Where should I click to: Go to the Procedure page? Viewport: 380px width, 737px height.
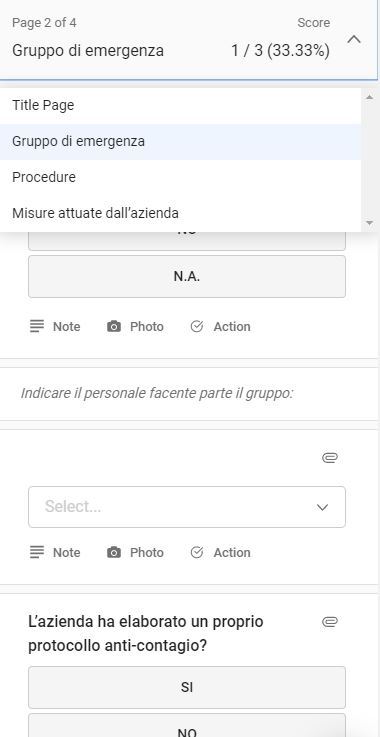[180, 177]
